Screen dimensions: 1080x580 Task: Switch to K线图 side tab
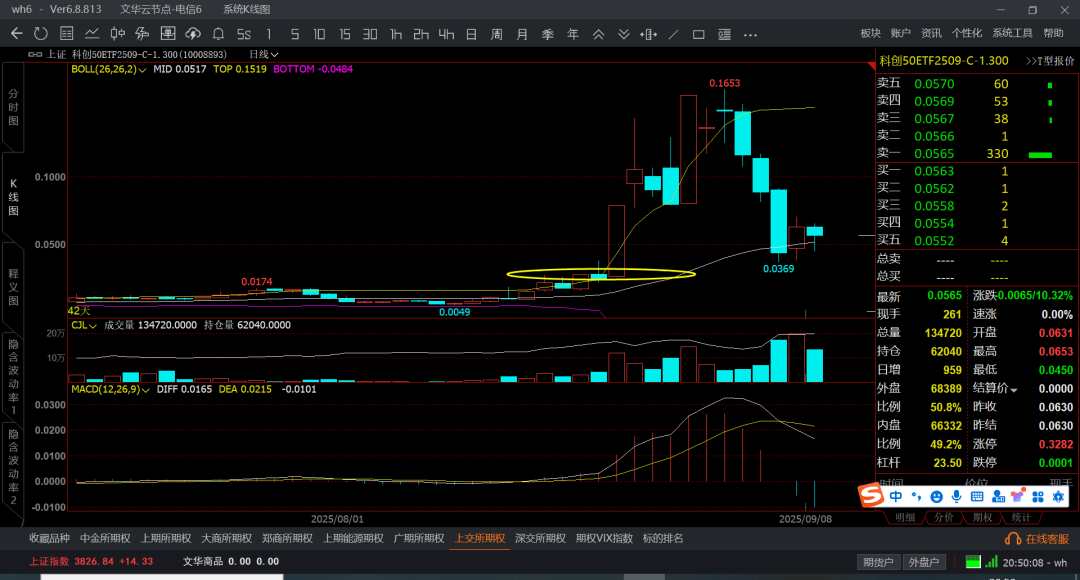tap(13, 197)
